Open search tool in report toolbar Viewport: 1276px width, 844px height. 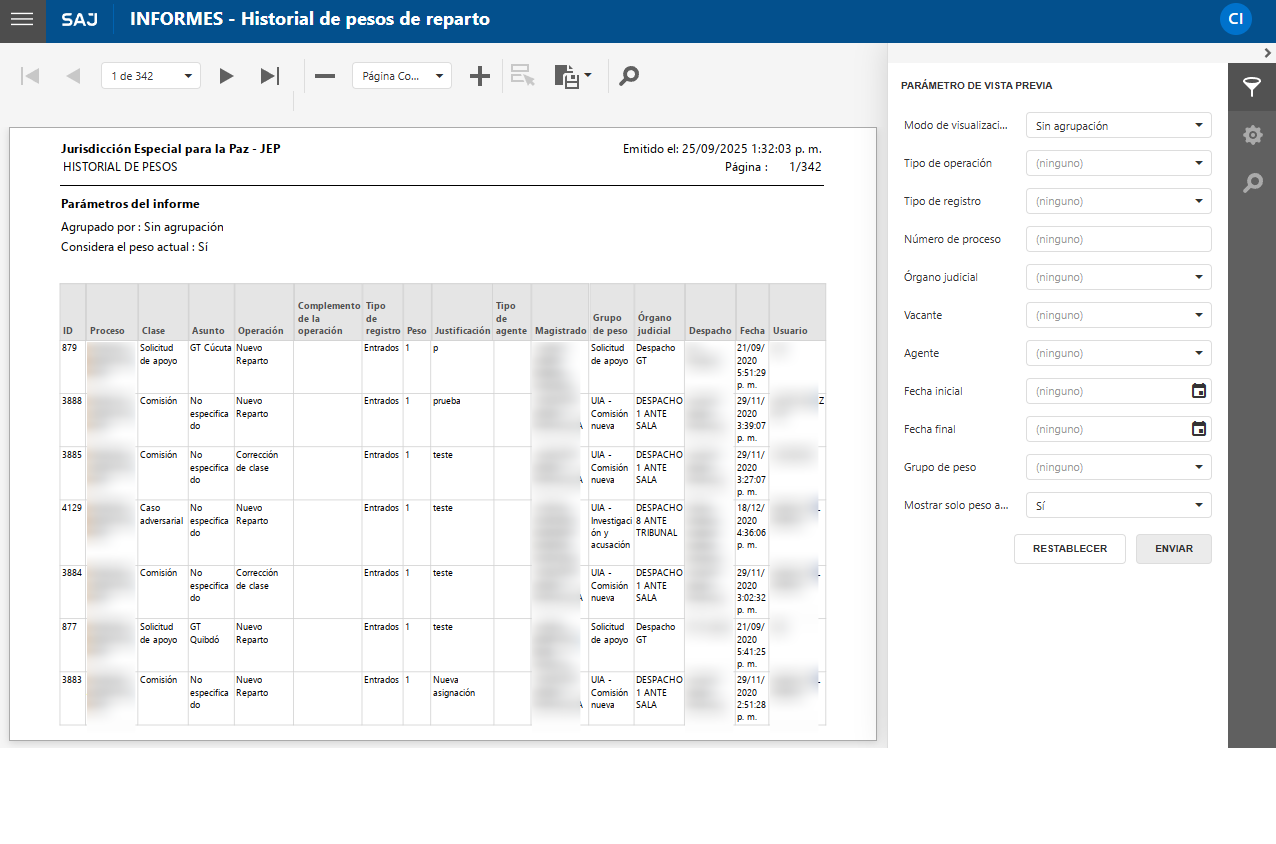629,76
